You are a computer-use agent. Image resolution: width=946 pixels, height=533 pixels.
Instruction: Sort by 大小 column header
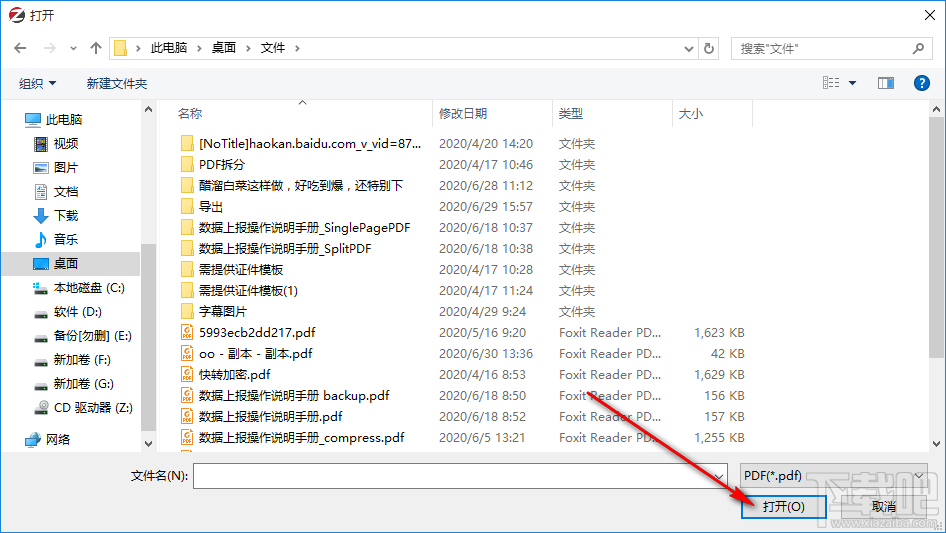coord(691,113)
